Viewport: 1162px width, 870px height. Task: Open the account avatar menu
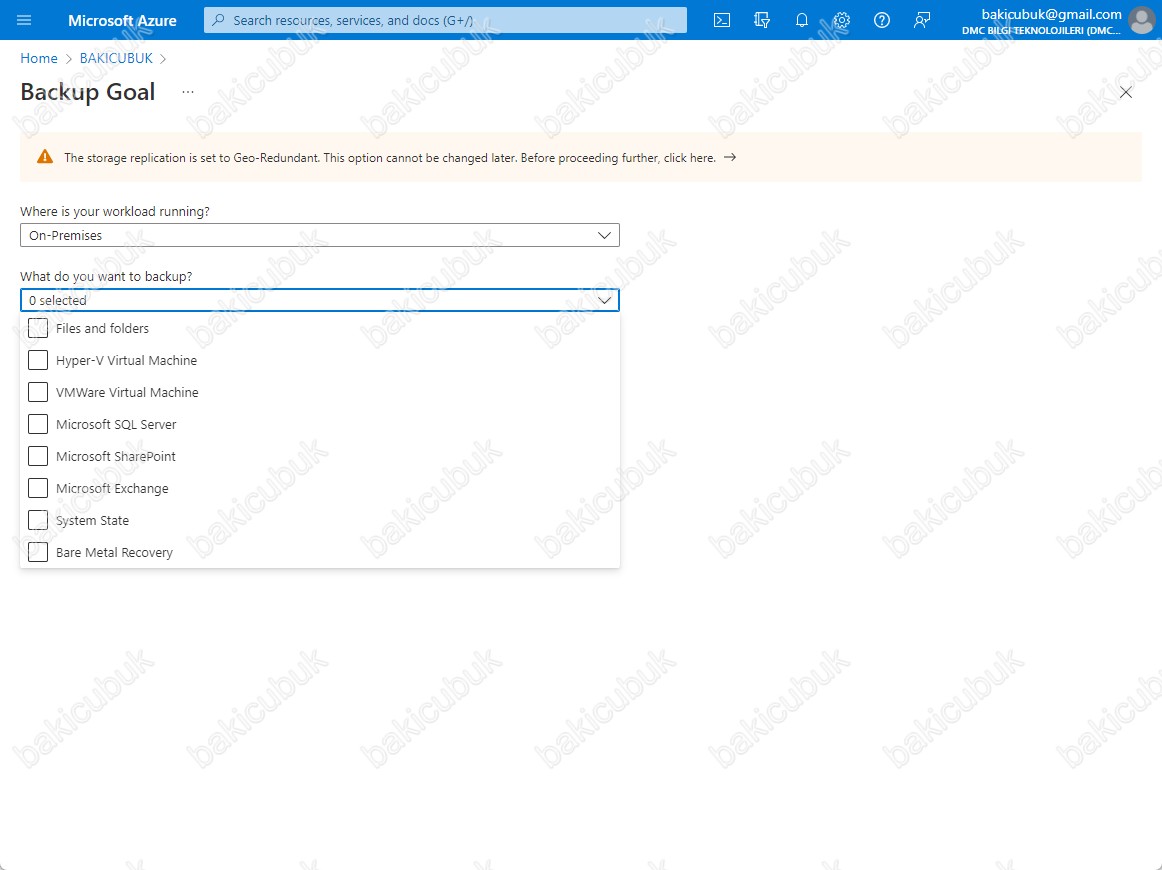pyautogui.click(x=1141, y=20)
